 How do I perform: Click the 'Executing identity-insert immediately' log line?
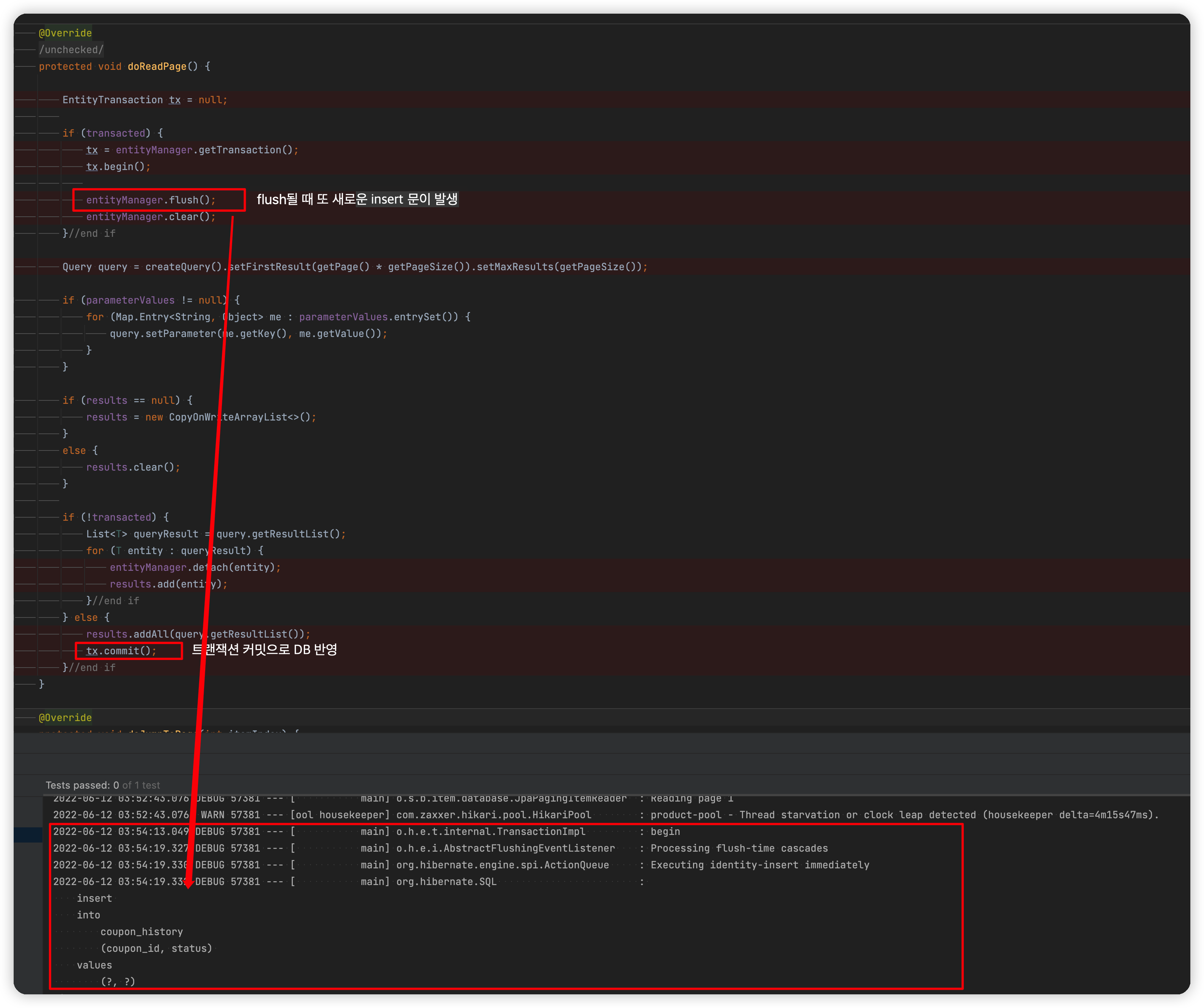pos(759,865)
